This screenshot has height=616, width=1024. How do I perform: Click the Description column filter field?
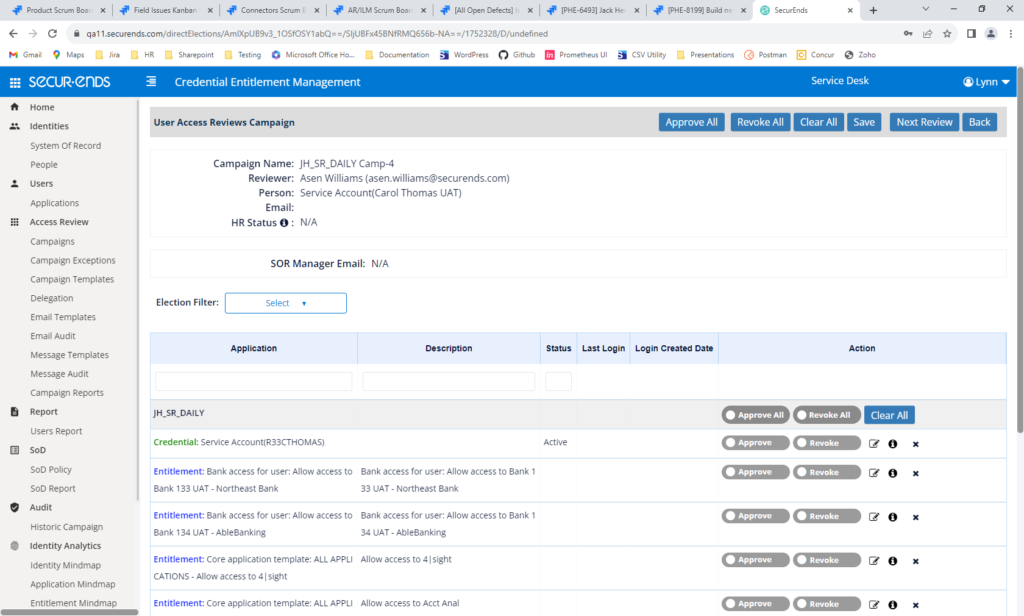[x=449, y=381]
